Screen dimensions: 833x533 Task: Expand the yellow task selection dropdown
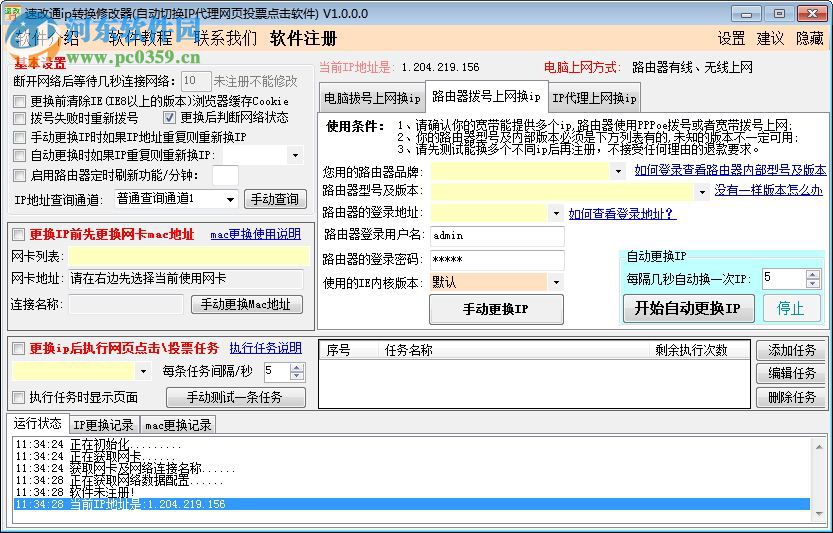[143, 371]
